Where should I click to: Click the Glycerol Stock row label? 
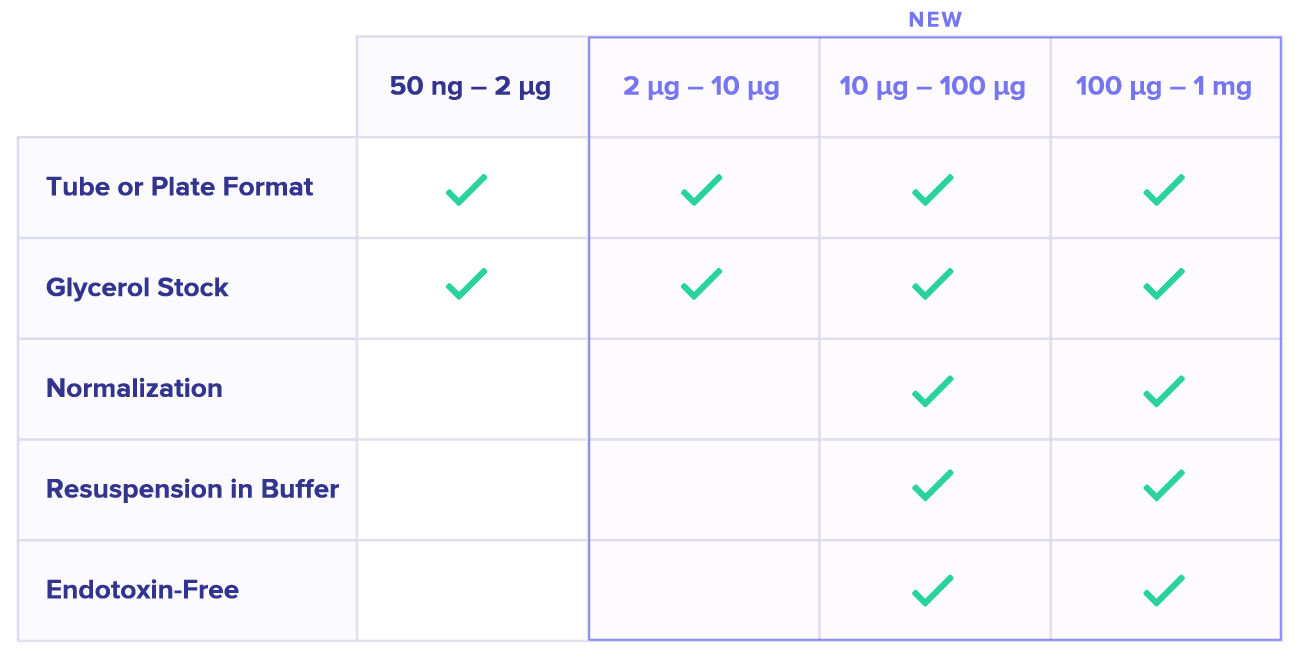coord(137,288)
